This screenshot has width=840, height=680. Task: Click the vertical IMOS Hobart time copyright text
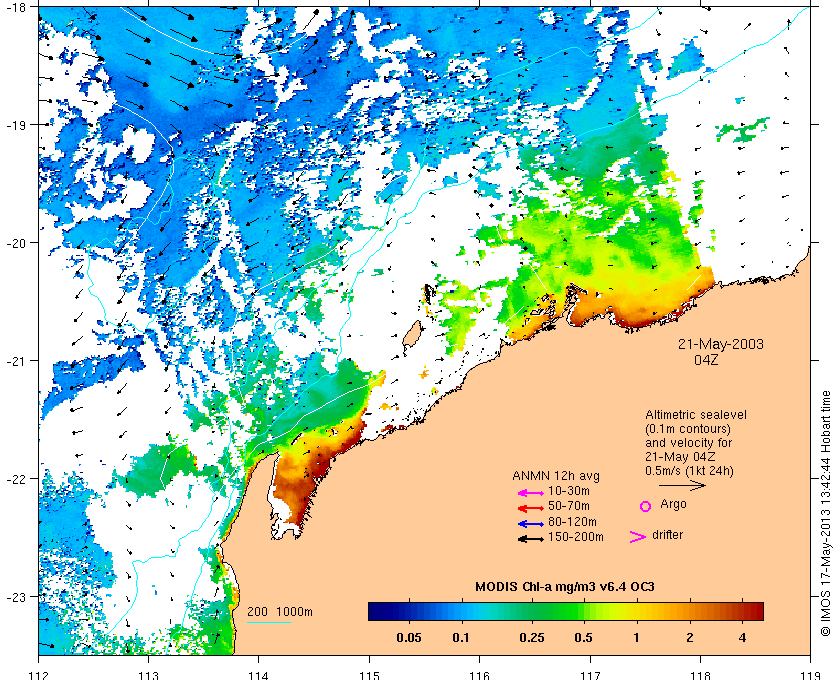tap(825, 513)
